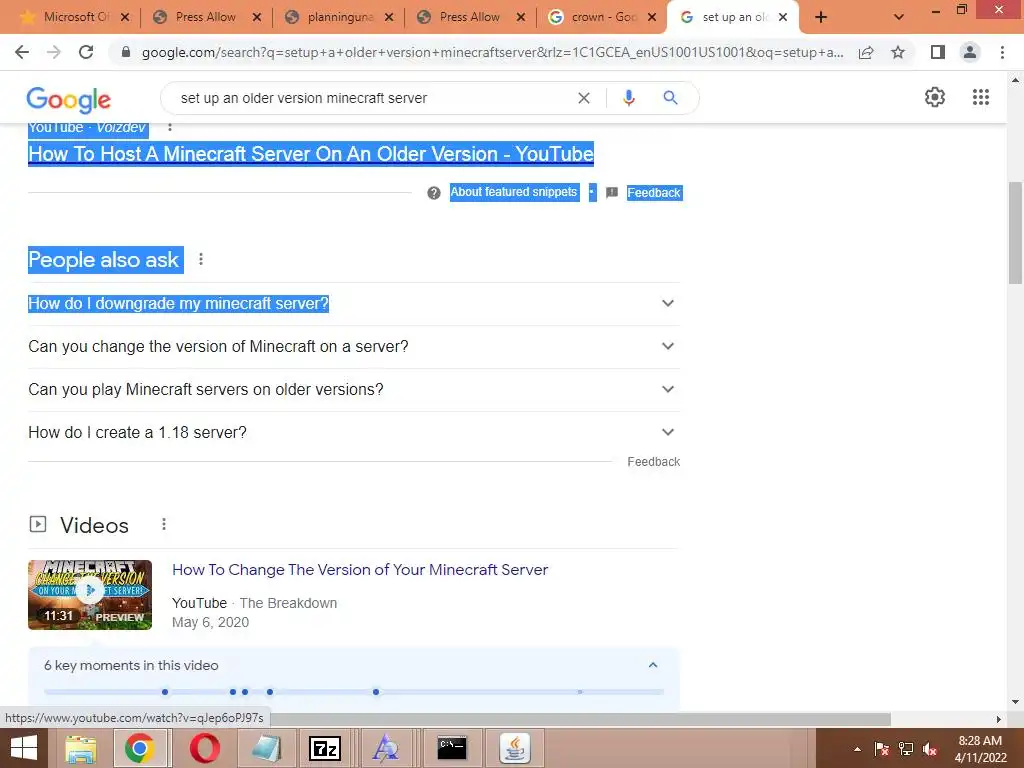Open the command prompt from the taskbar
Image resolution: width=1024 pixels, height=768 pixels.
point(452,748)
